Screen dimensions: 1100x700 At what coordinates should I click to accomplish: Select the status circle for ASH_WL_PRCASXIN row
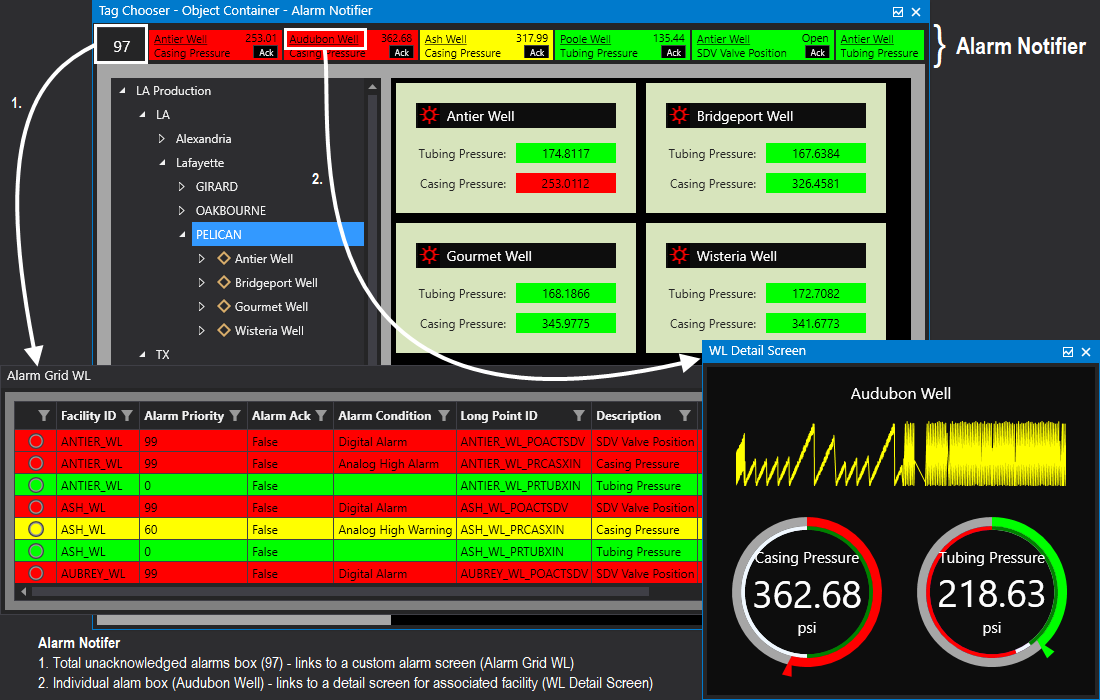(36, 529)
